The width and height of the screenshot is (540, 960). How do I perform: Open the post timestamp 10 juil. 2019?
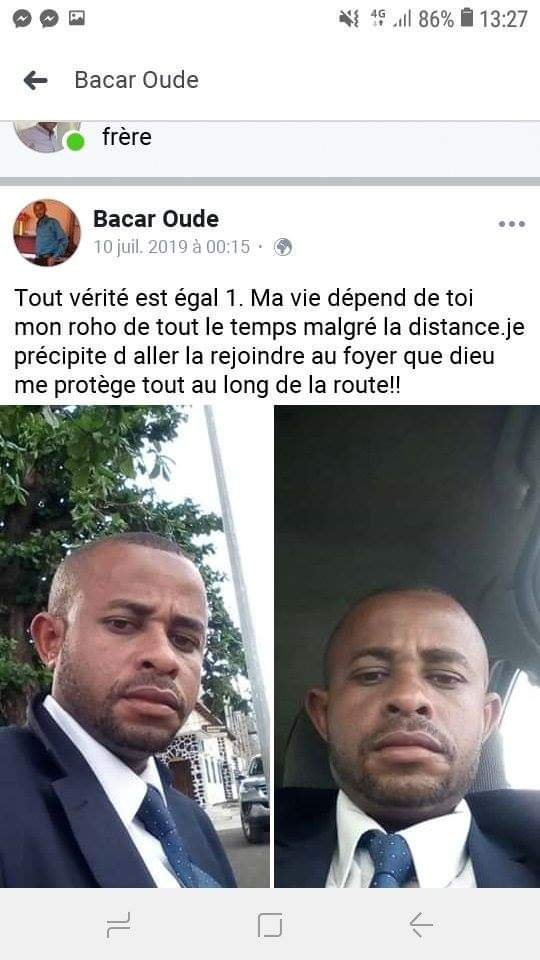(x=171, y=247)
